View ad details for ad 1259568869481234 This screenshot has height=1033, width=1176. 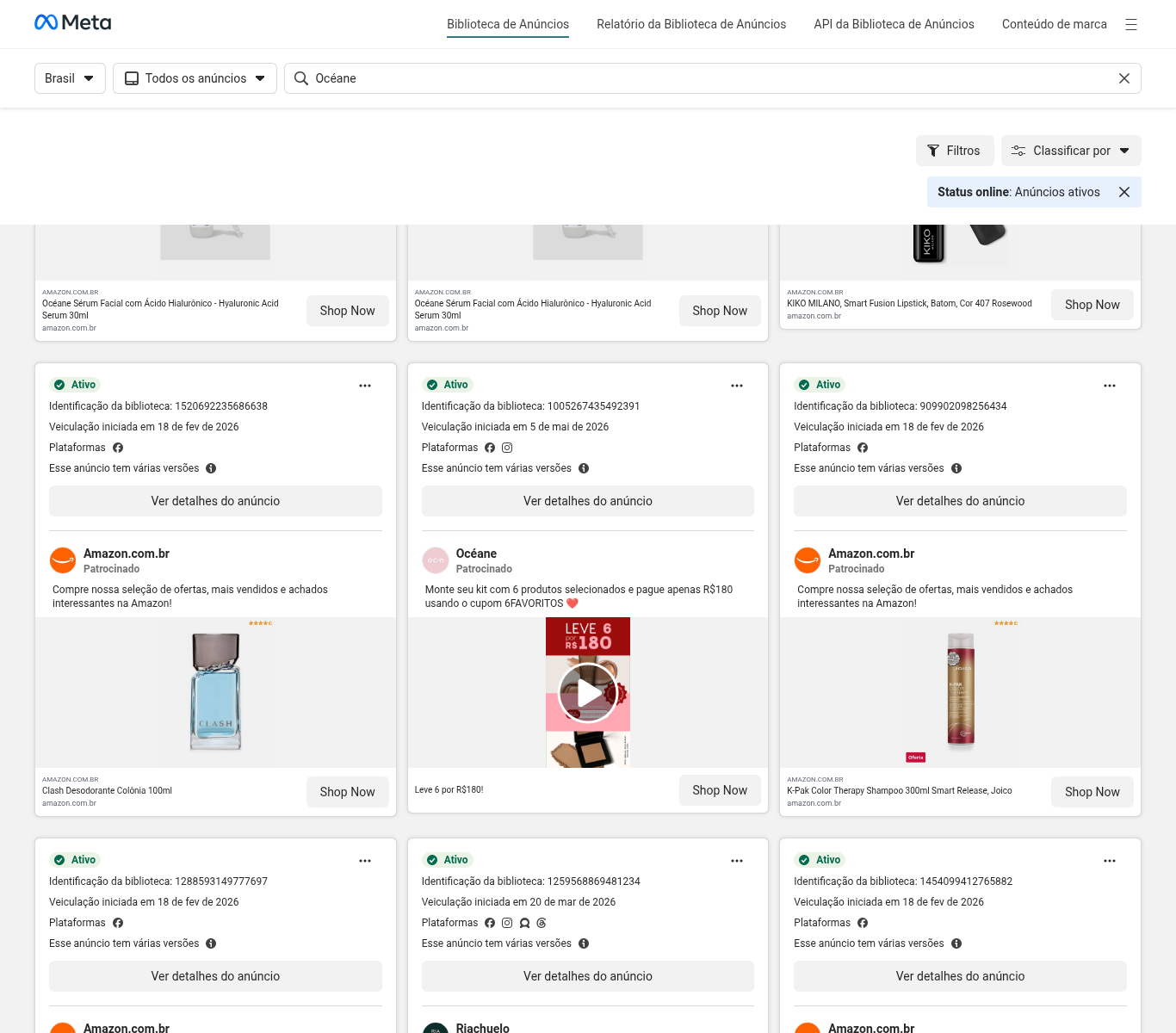tap(588, 976)
